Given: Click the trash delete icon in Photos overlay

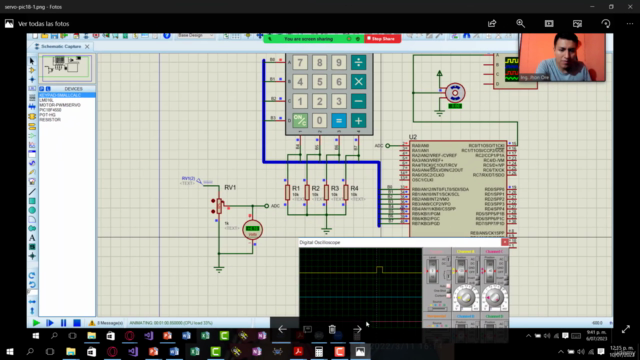Looking at the screenshot, I should click(x=332, y=329).
